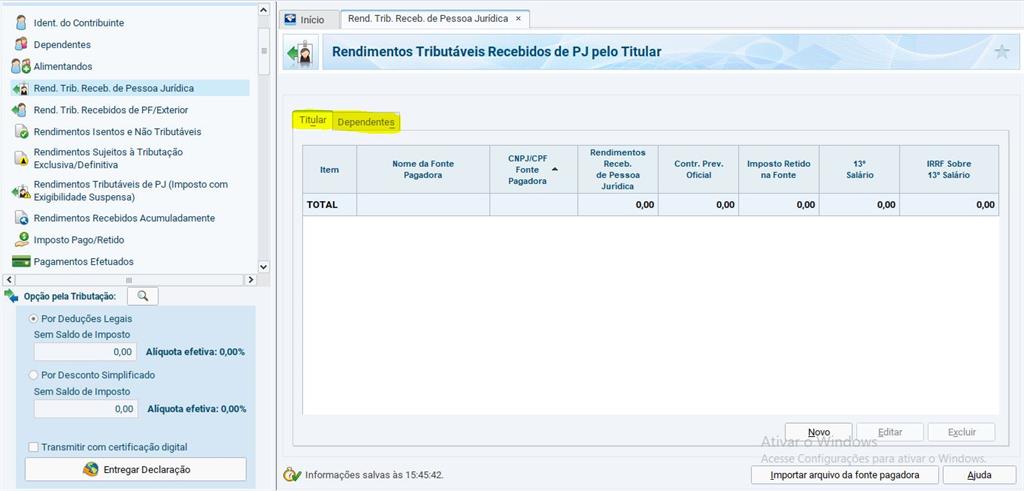
Task: Click the Ajuda button
Action: pos(980,475)
